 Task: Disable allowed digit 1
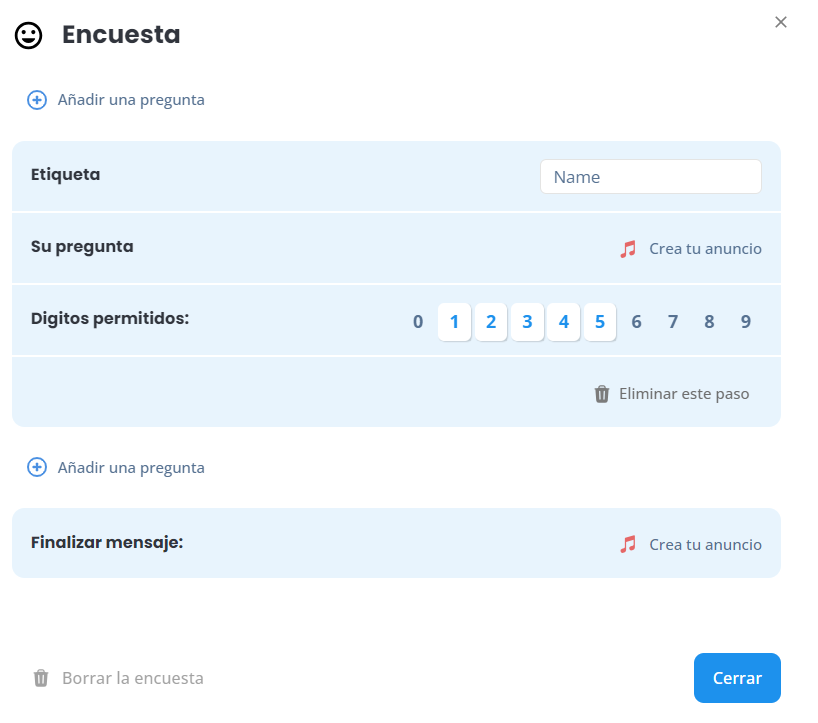click(454, 322)
